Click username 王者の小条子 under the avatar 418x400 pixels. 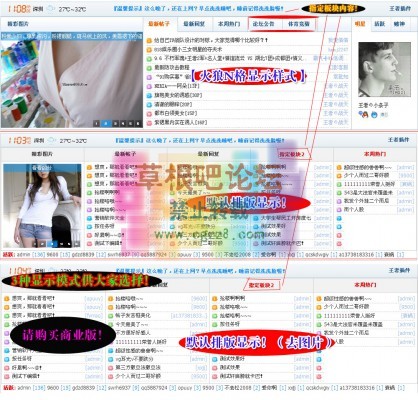pyautogui.click(x=373, y=105)
